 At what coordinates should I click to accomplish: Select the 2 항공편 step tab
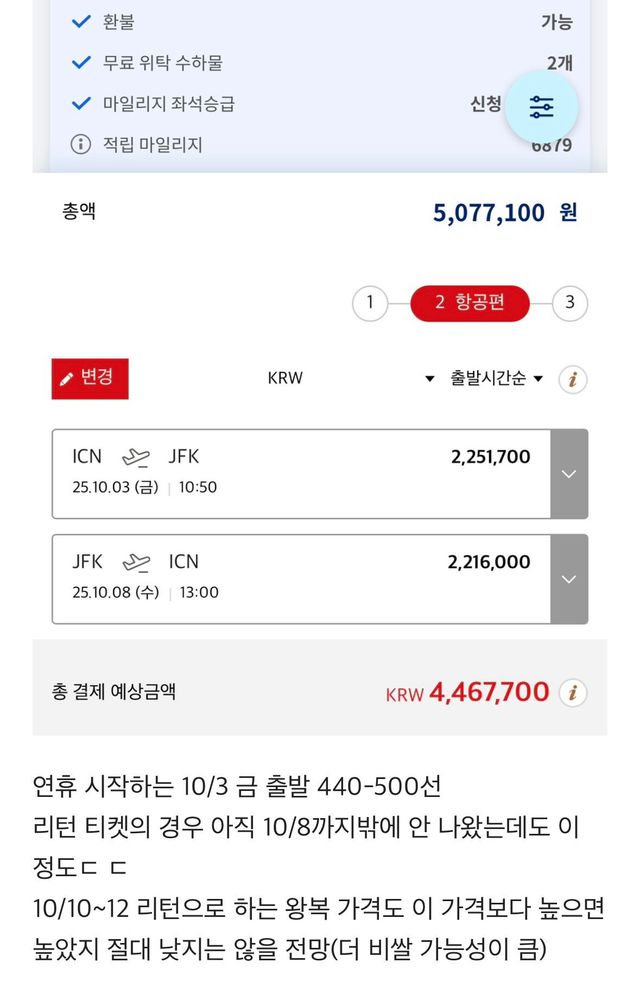tap(469, 303)
